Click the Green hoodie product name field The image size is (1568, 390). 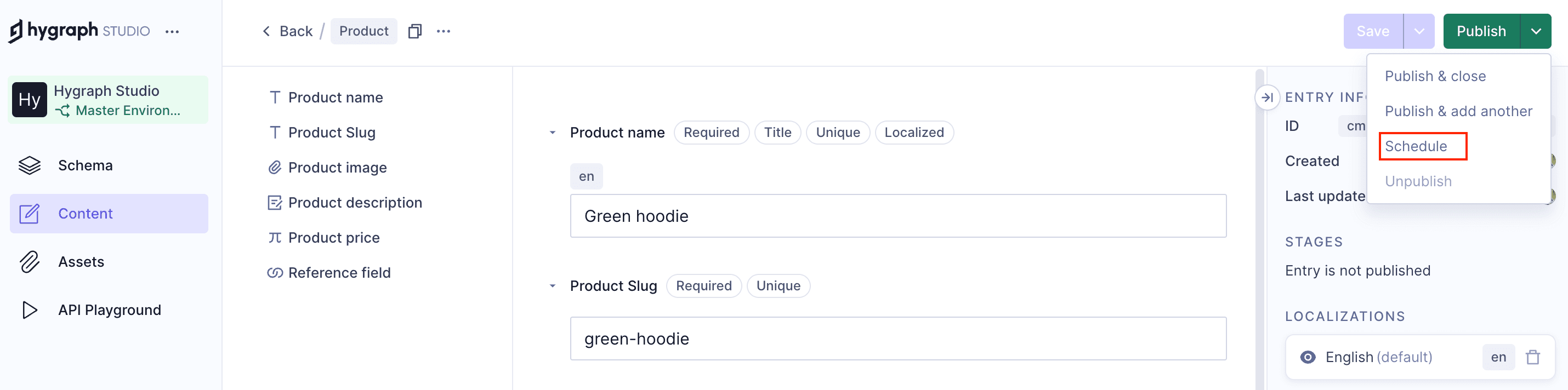coord(897,216)
